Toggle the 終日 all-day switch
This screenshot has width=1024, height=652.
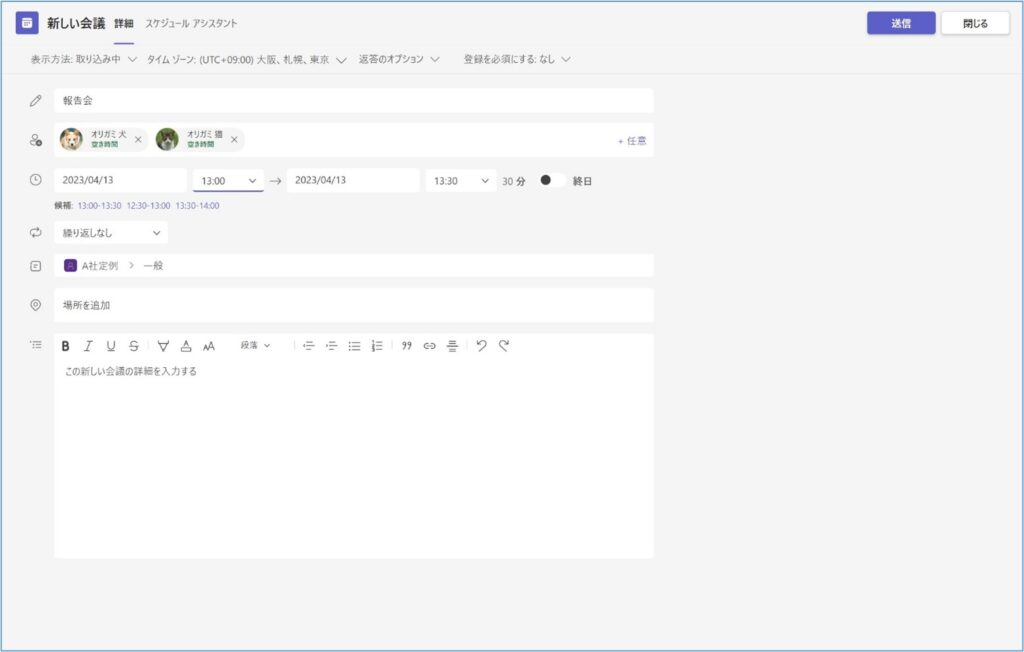pos(551,181)
